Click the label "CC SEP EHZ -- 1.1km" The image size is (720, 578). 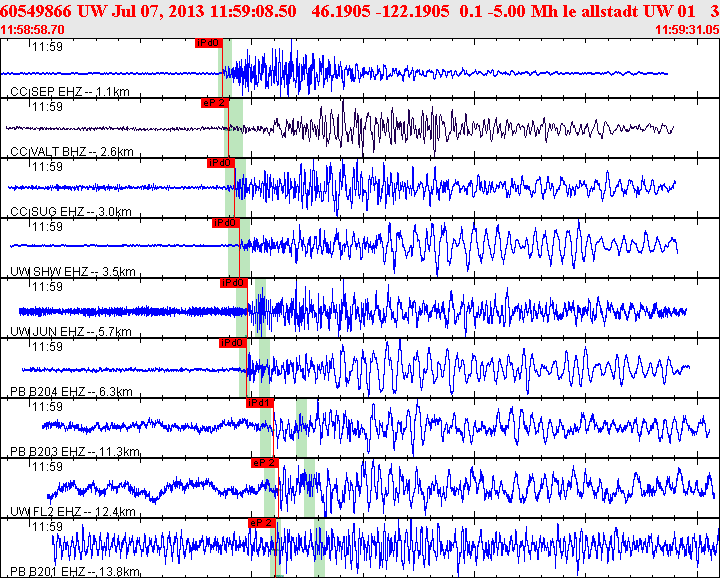coord(70,92)
